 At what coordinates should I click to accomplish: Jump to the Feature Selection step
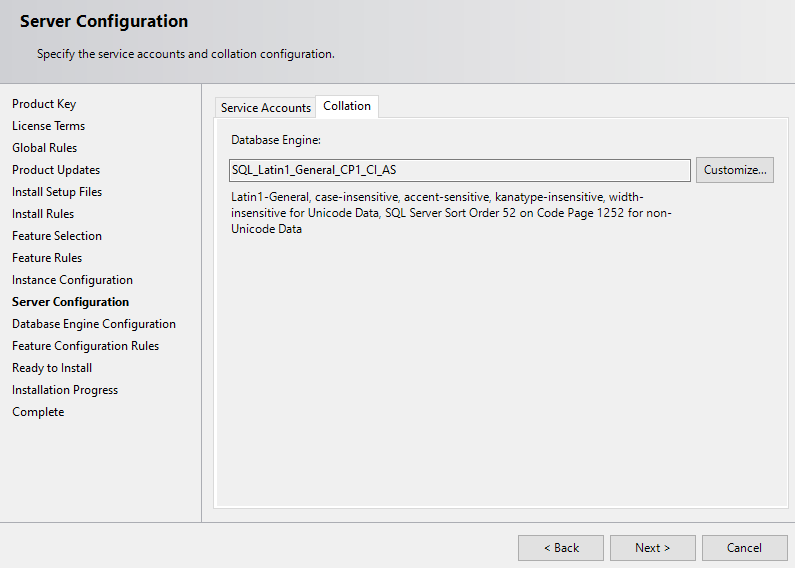point(57,236)
